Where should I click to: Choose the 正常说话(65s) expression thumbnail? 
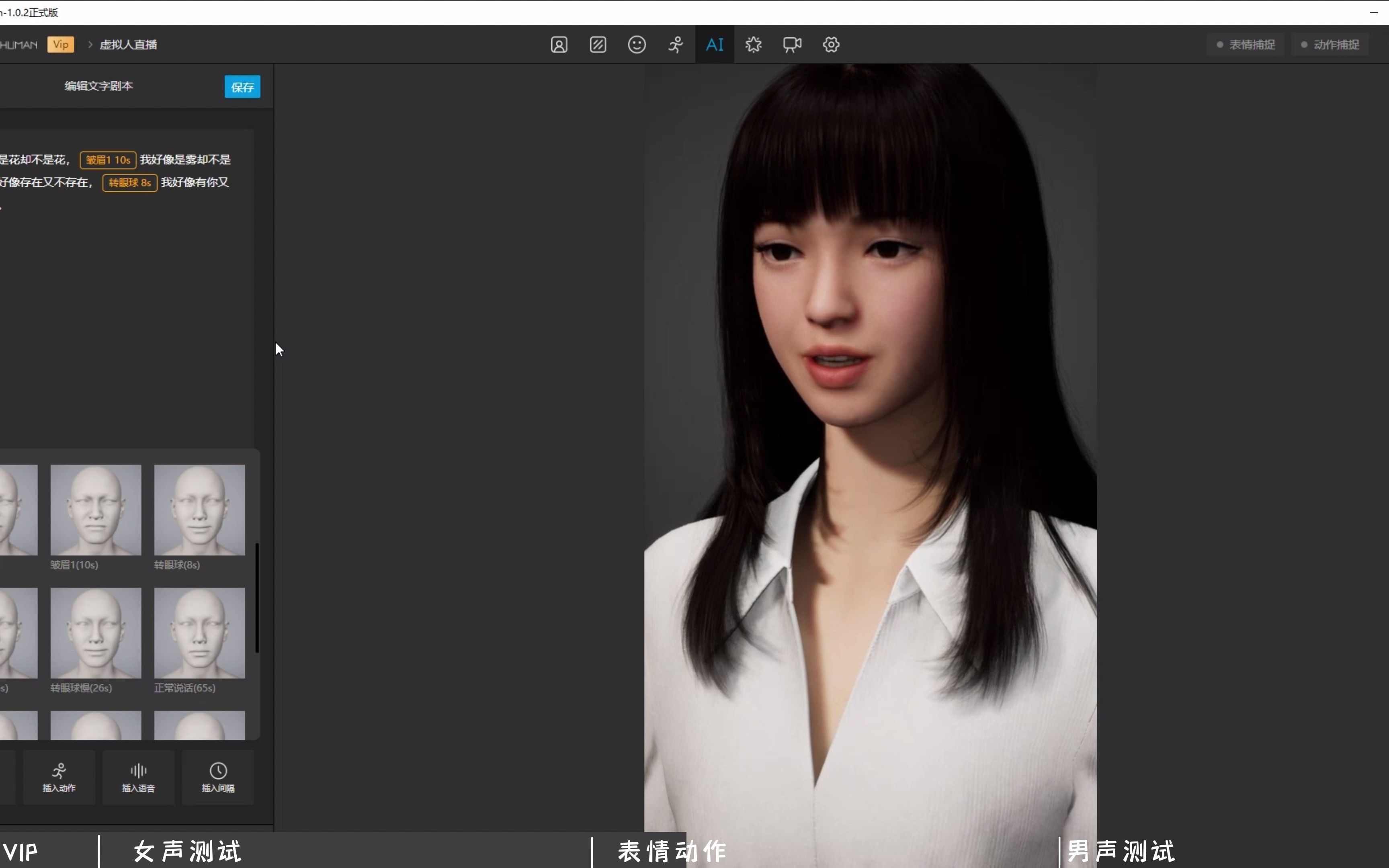[x=199, y=633]
